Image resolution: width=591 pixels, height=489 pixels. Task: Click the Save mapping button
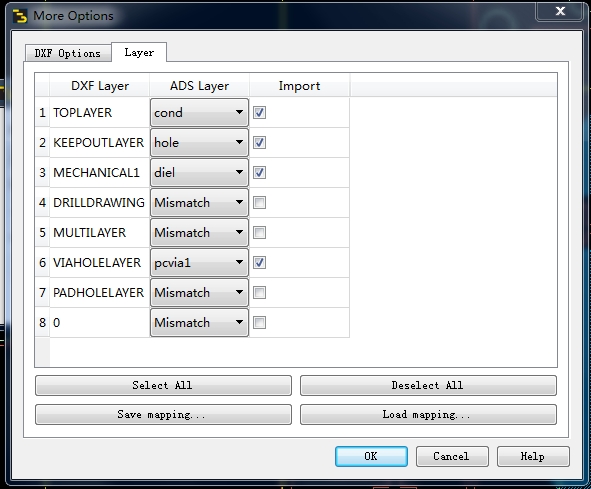[x=163, y=414]
